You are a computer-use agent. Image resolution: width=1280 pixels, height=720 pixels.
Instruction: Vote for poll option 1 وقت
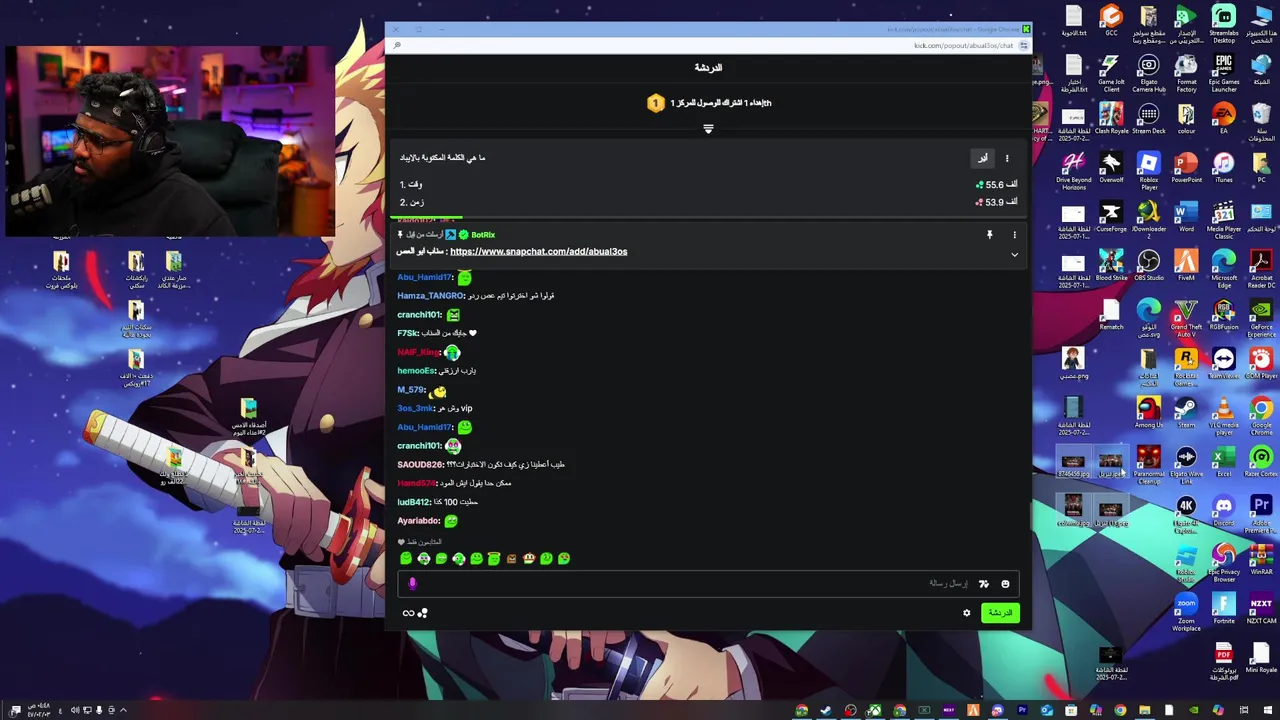click(x=708, y=184)
